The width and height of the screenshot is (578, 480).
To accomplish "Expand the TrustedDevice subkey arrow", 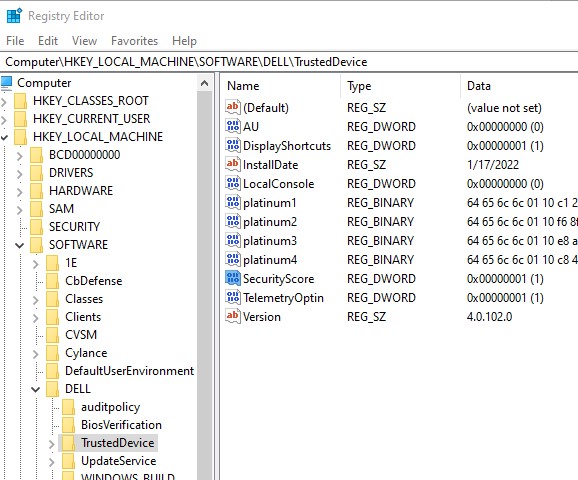I will pyautogui.click(x=52, y=444).
